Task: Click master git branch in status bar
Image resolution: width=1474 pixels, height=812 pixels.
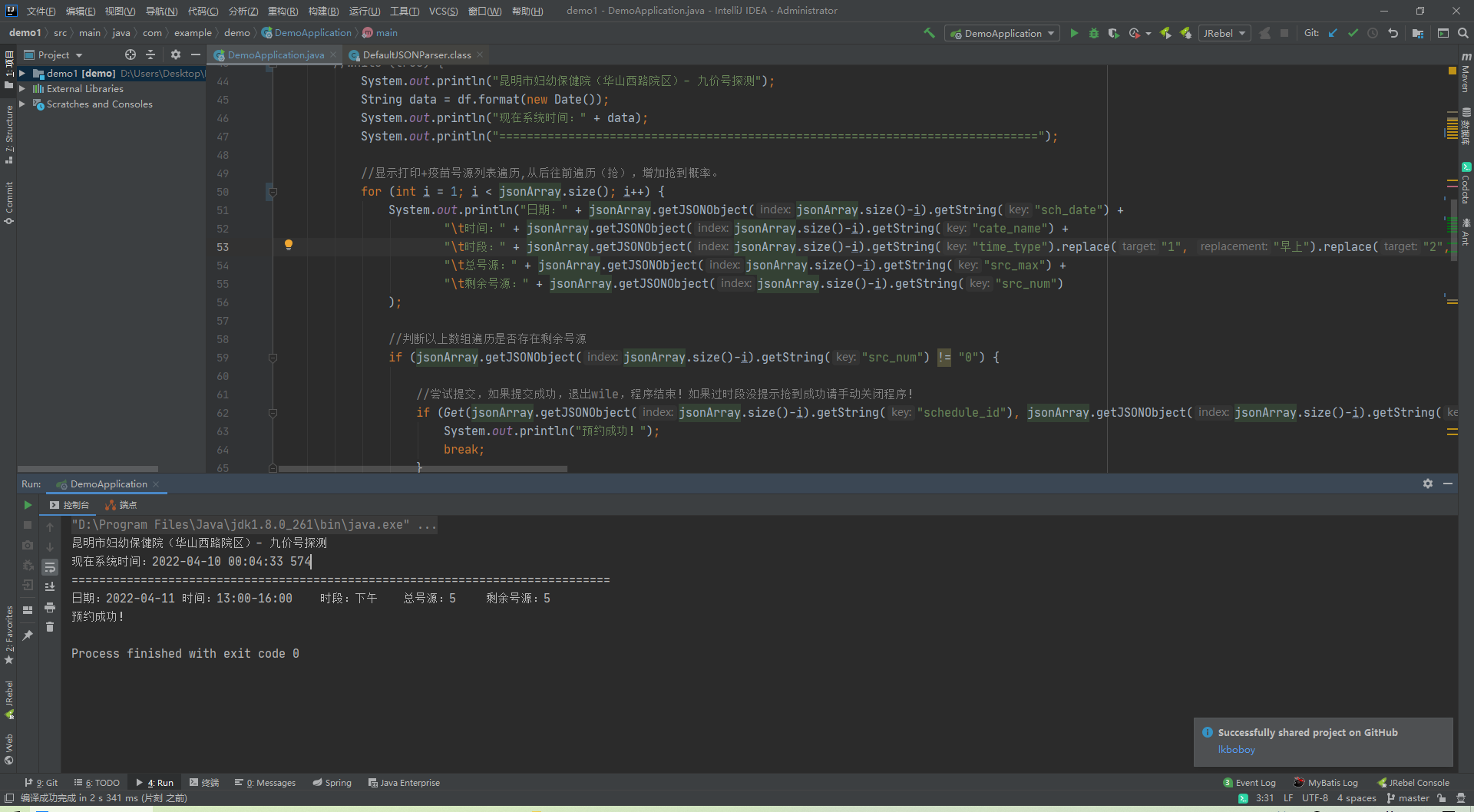Action: click(1408, 798)
